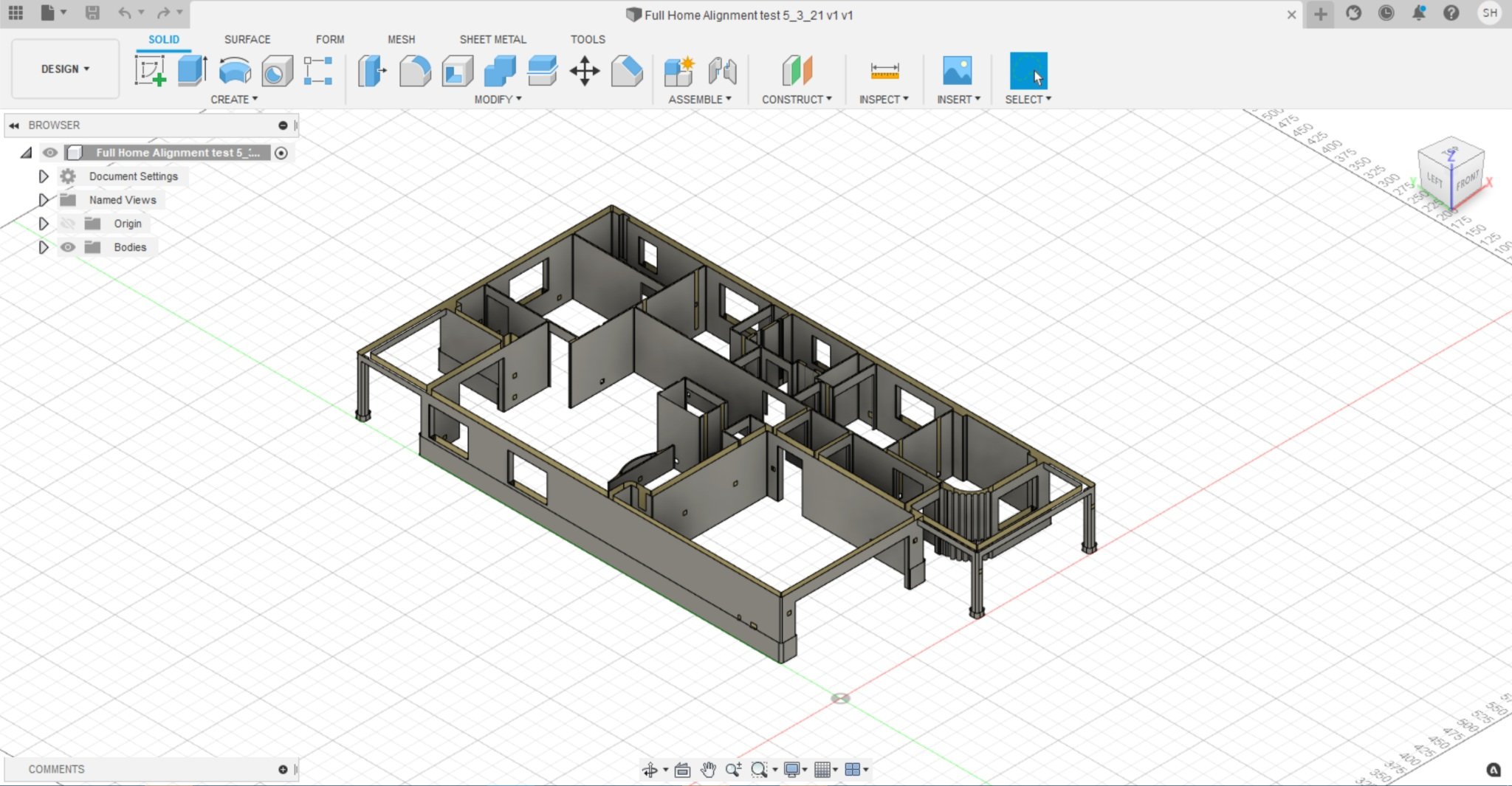Image resolution: width=1512 pixels, height=786 pixels.
Task: Activate the root component radio button
Action: [281, 153]
